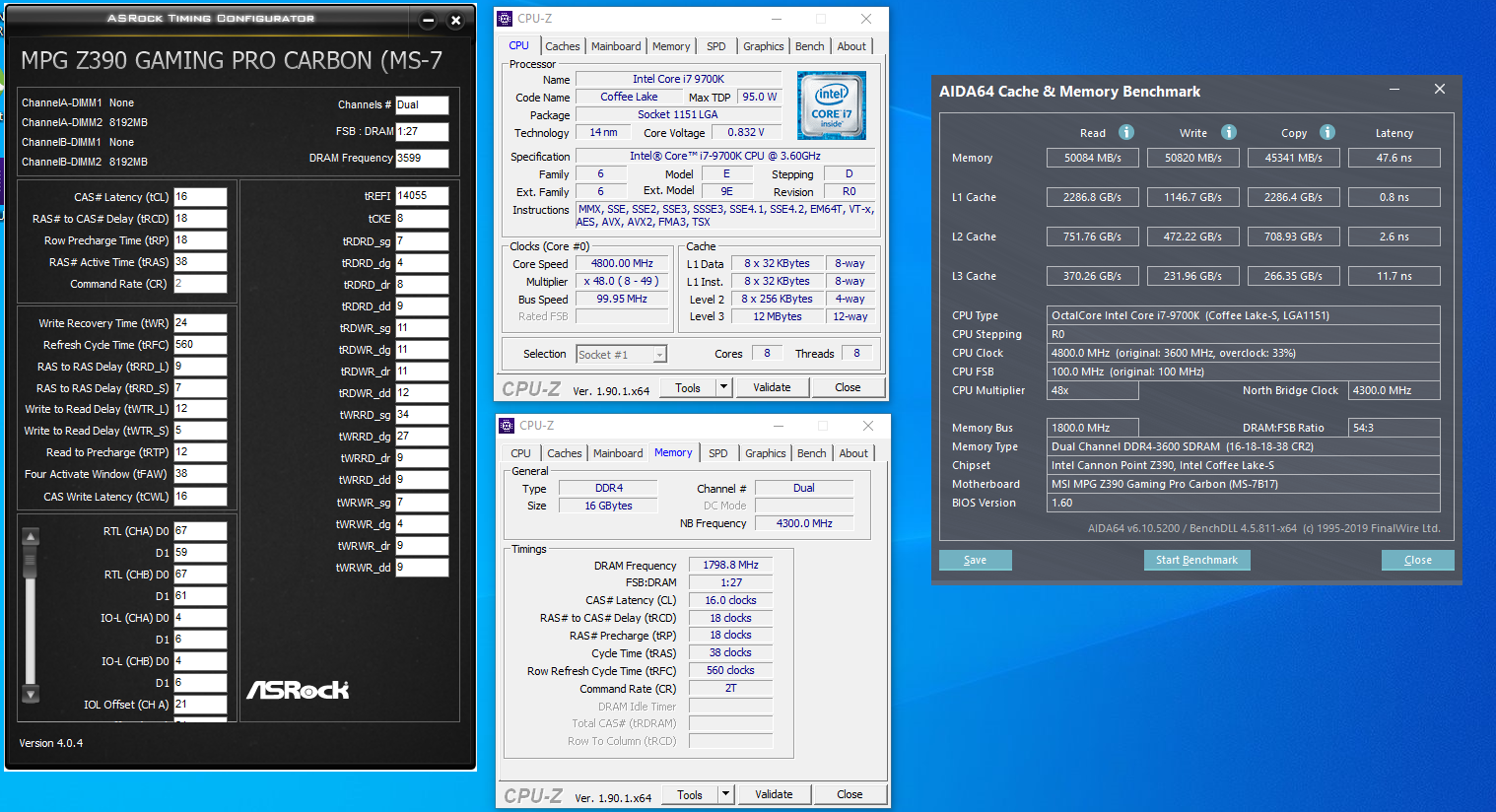Show the About tab in the CPU-Z processor window
The image size is (1496, 812).
pos(851,46)
